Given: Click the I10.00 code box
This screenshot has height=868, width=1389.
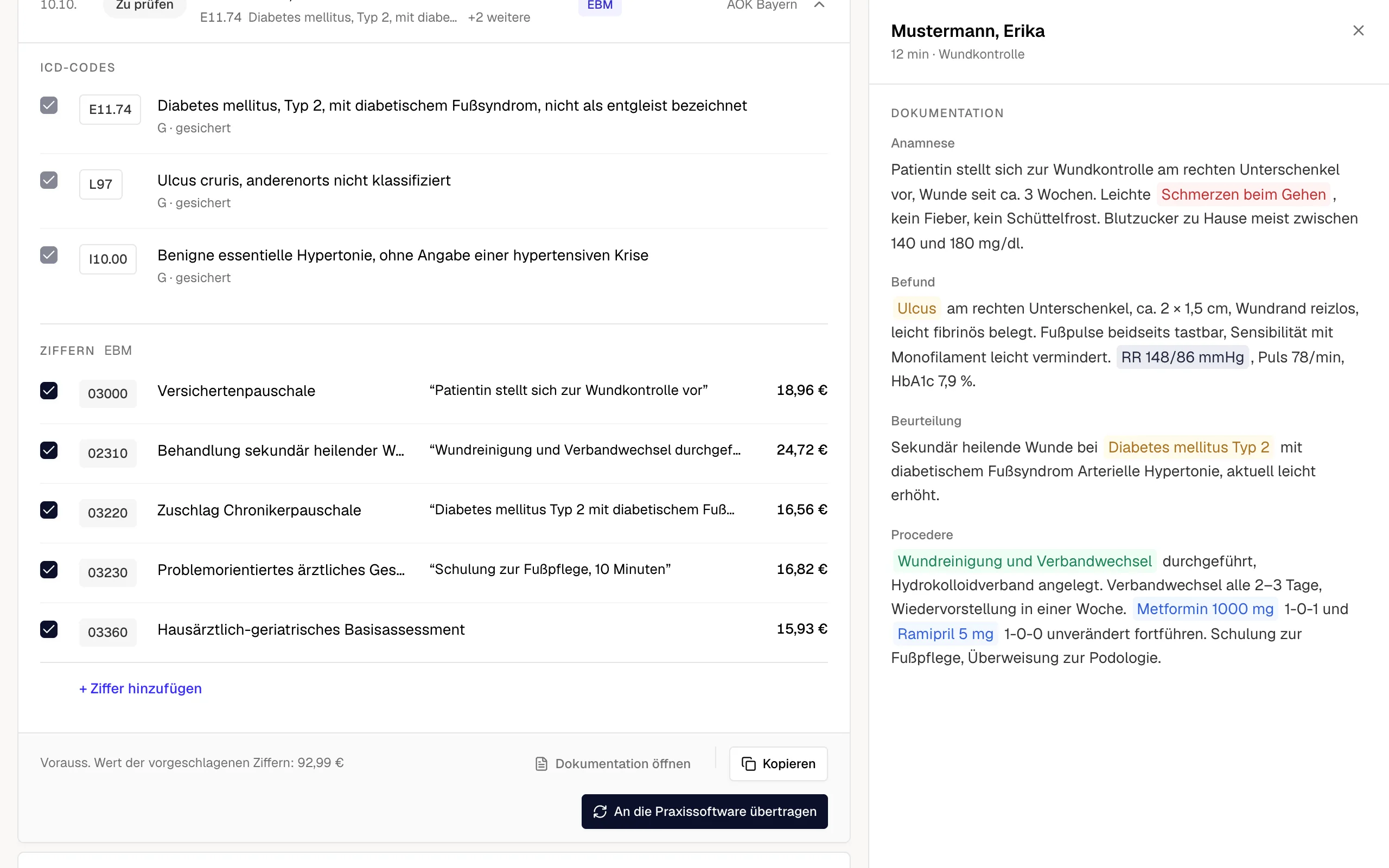Looking at the screenshot, I should [108, 259].
